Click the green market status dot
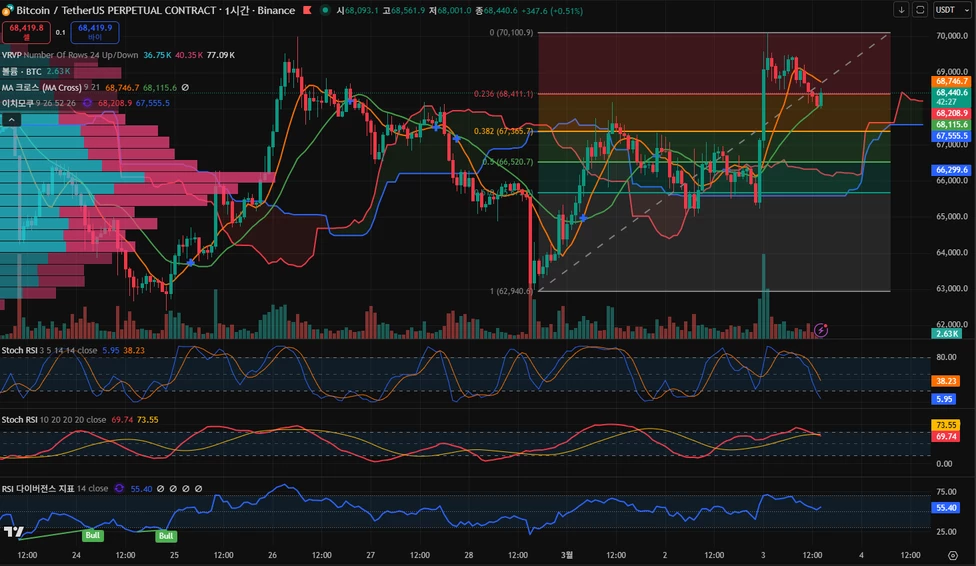976x566 pixels. tap(325, 10)
